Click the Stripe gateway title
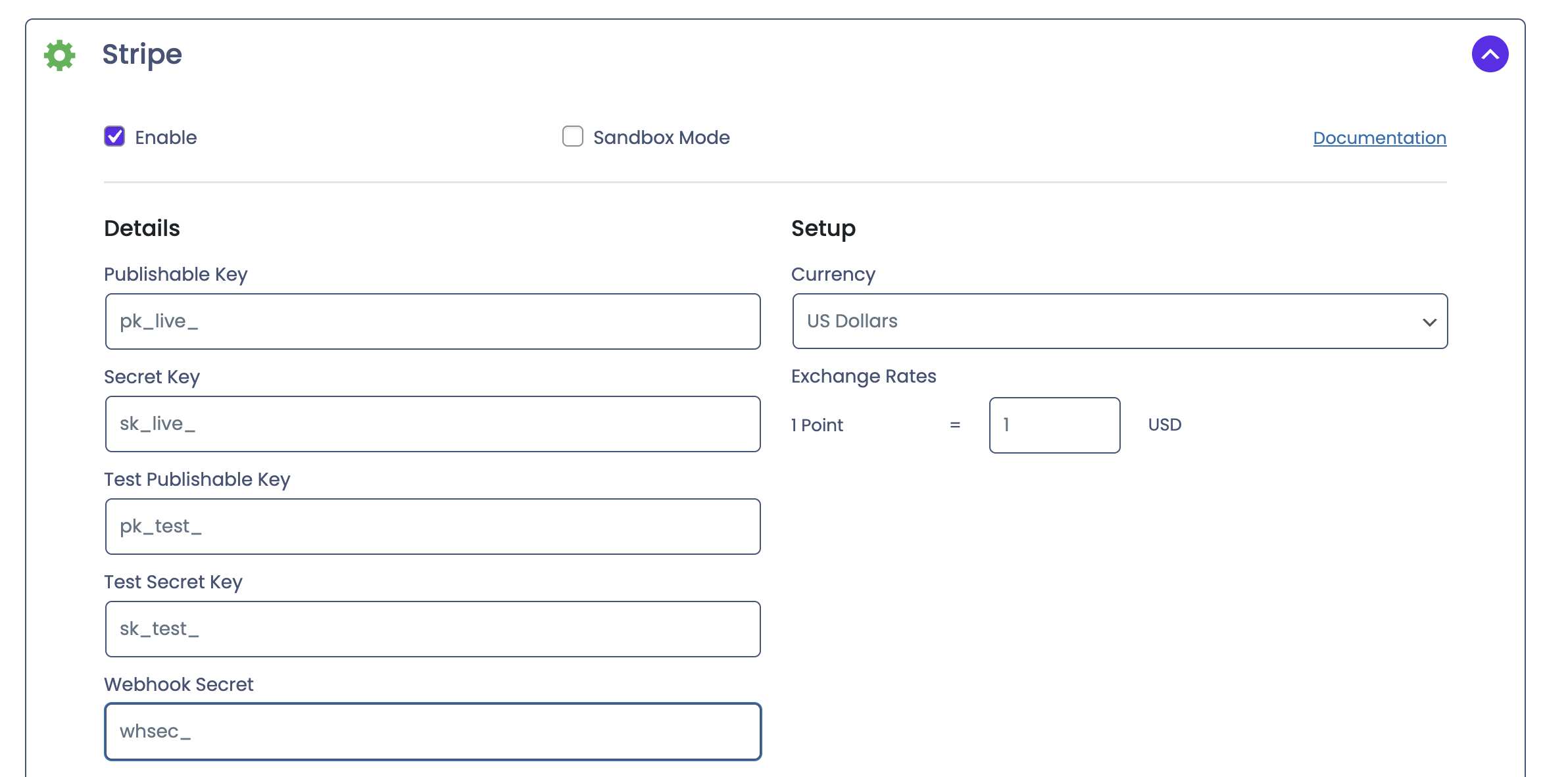The image size is (1568, 777). click(x=142, y=54)
